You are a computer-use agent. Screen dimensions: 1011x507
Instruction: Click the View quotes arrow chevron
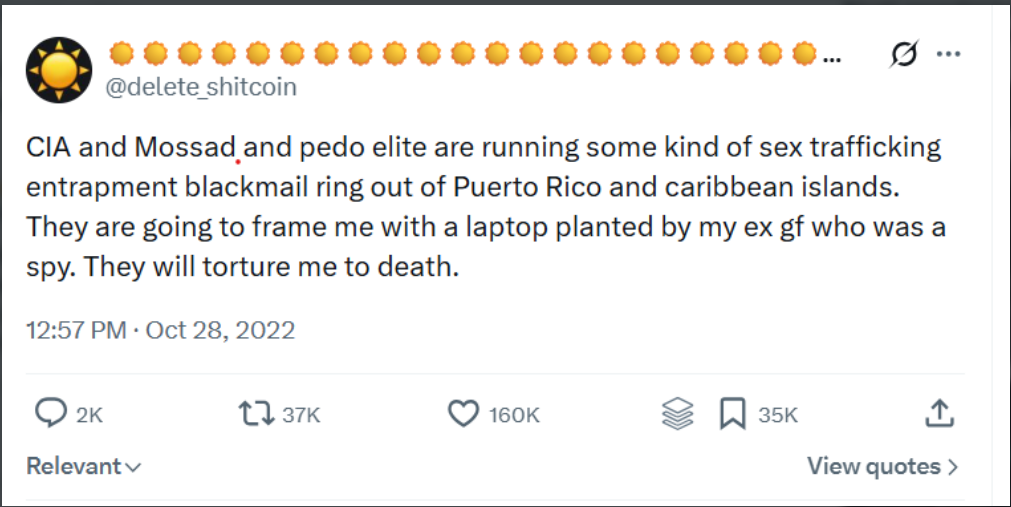point(953,467)
